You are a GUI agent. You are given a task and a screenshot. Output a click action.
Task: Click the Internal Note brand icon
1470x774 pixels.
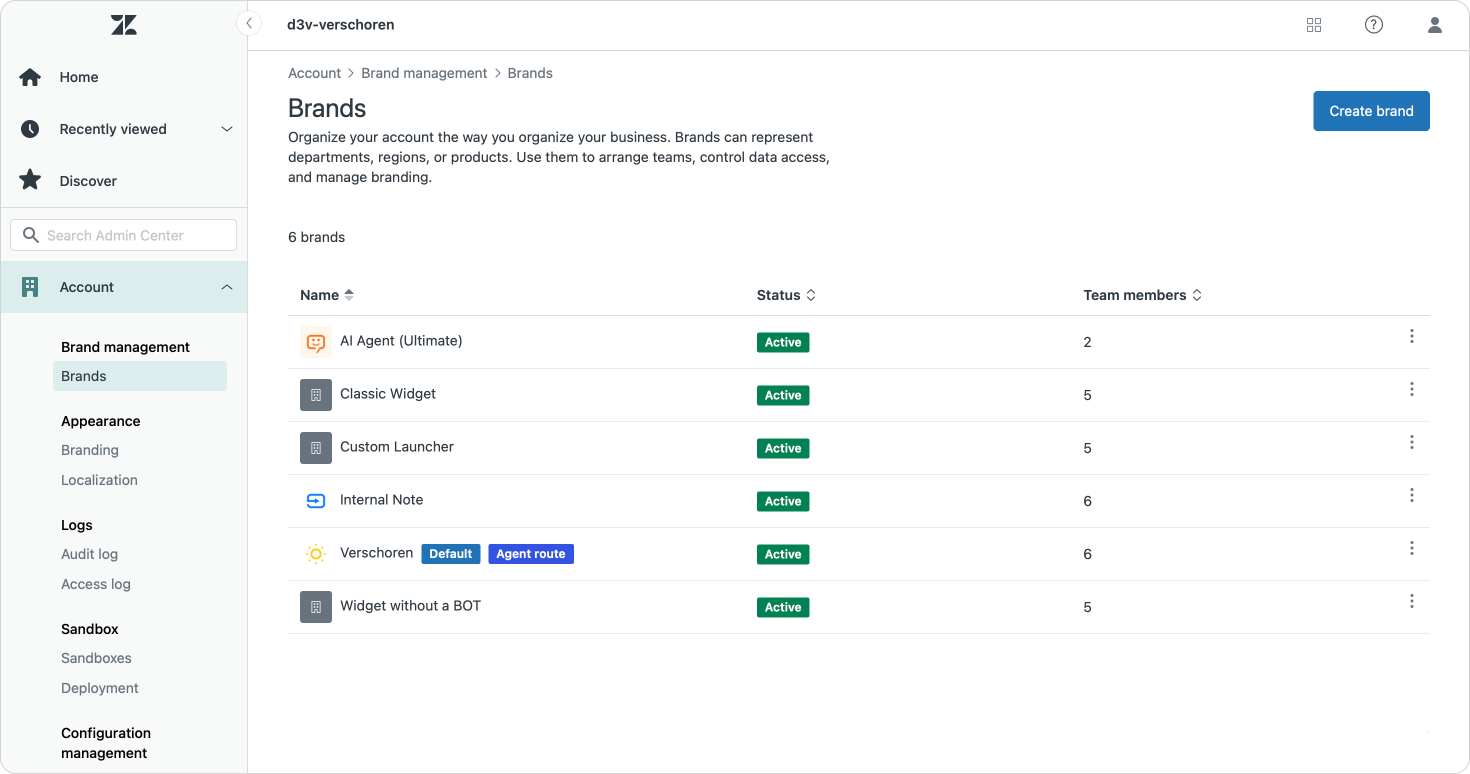316,501
